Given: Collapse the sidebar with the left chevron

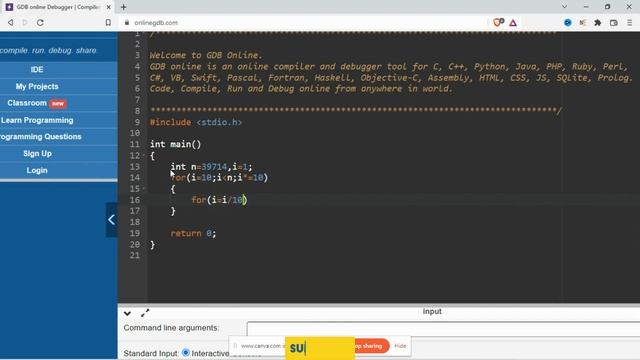Looking at the screenshot, I should tap(111, 220).
